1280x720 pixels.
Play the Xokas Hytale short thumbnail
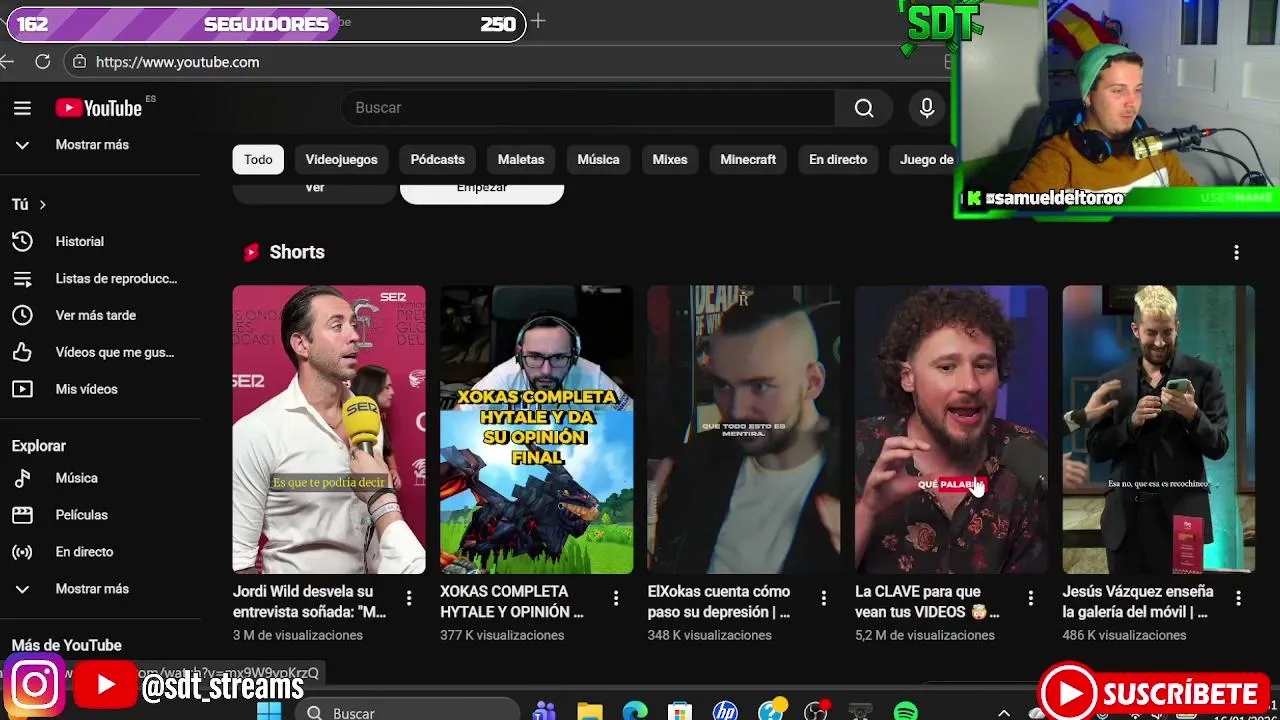(536, 430)
